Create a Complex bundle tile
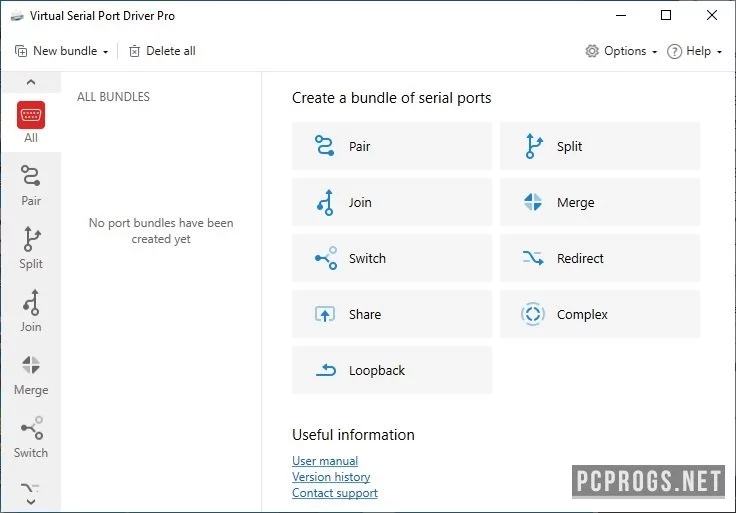 click(600, 314)
